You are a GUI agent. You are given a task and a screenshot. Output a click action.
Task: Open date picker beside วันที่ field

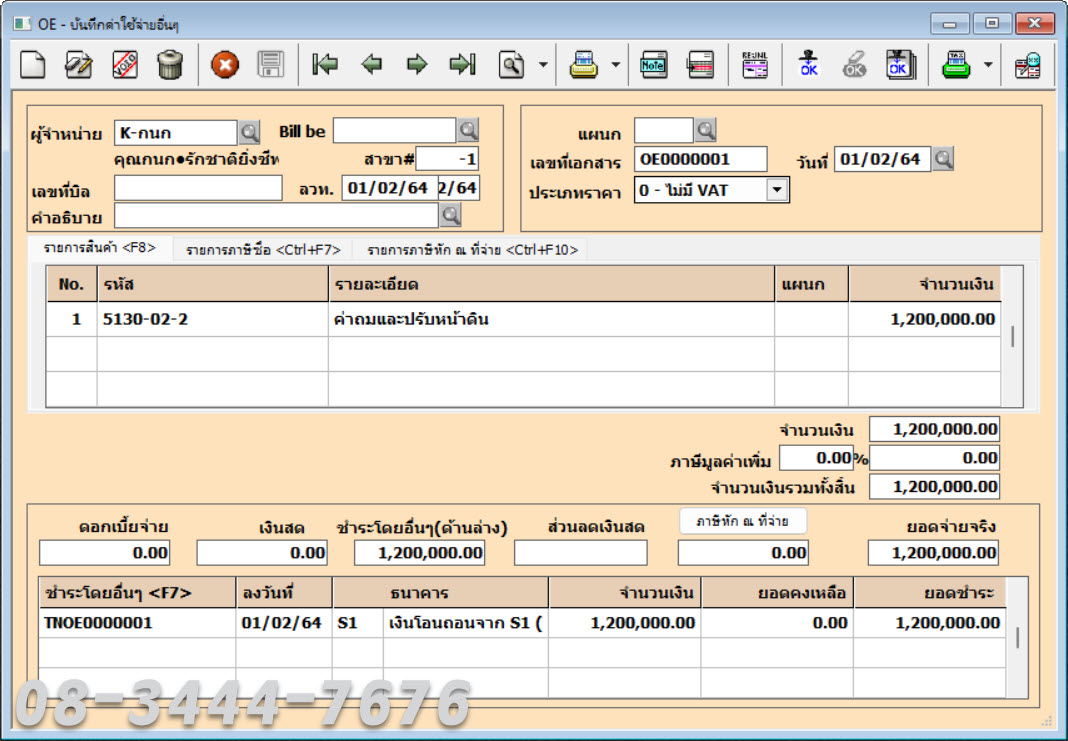[943, 159]
